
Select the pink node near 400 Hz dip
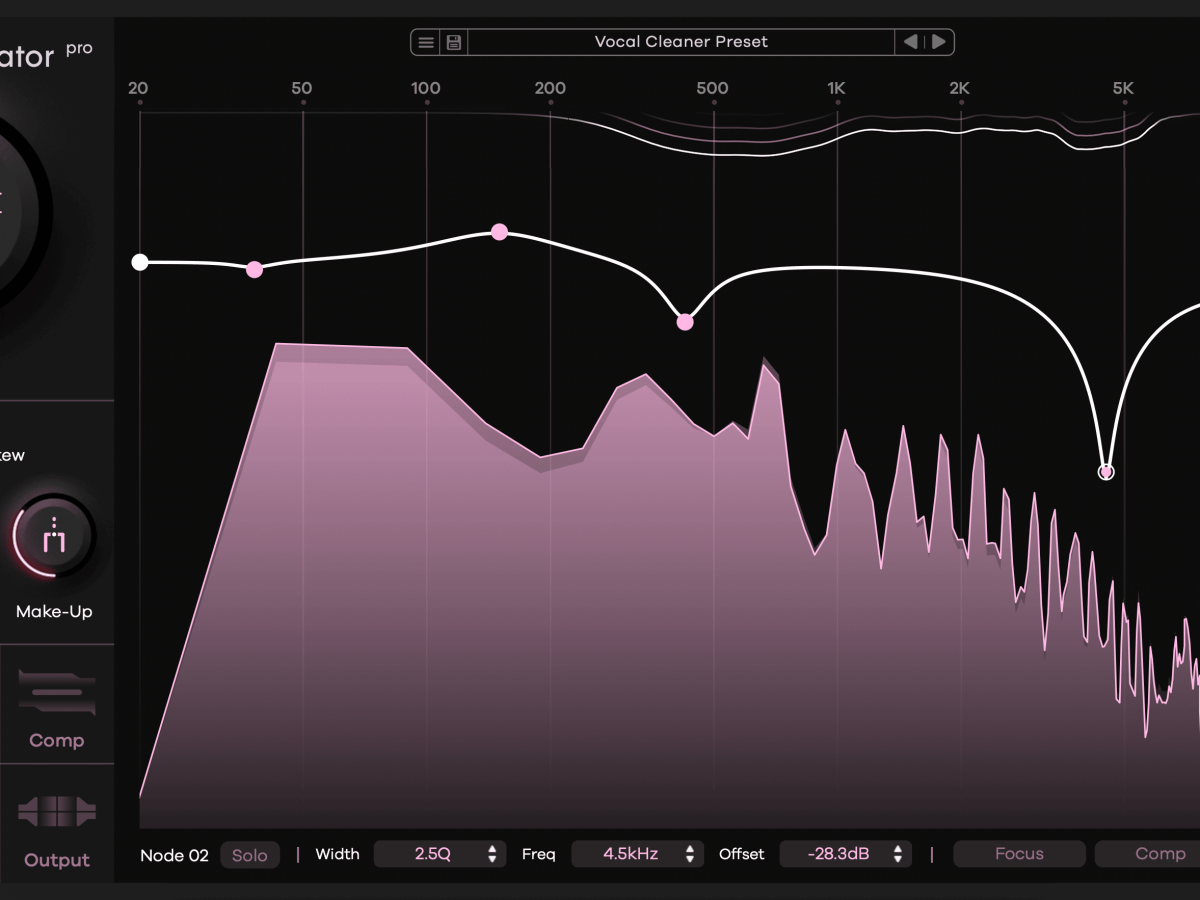pos(685,322)
